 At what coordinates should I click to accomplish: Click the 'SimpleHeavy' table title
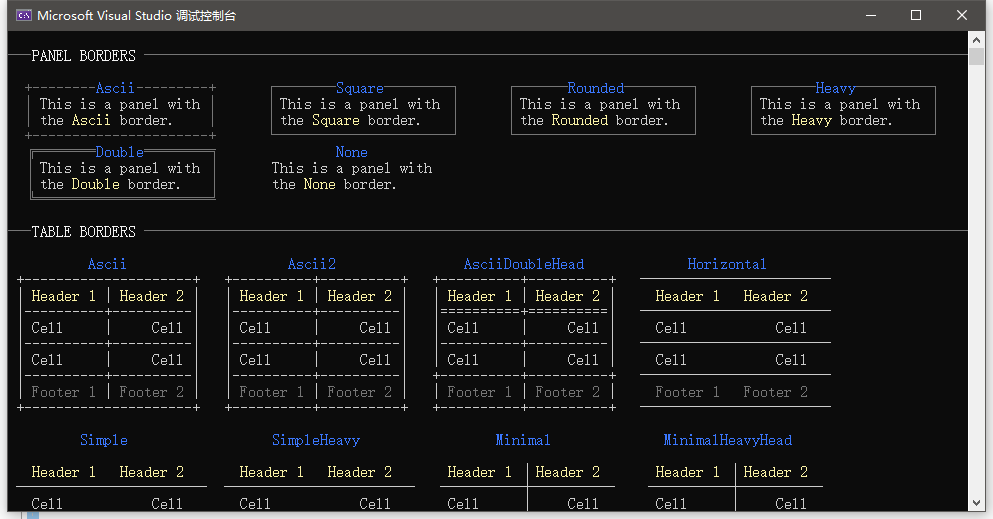click(316, 440)
